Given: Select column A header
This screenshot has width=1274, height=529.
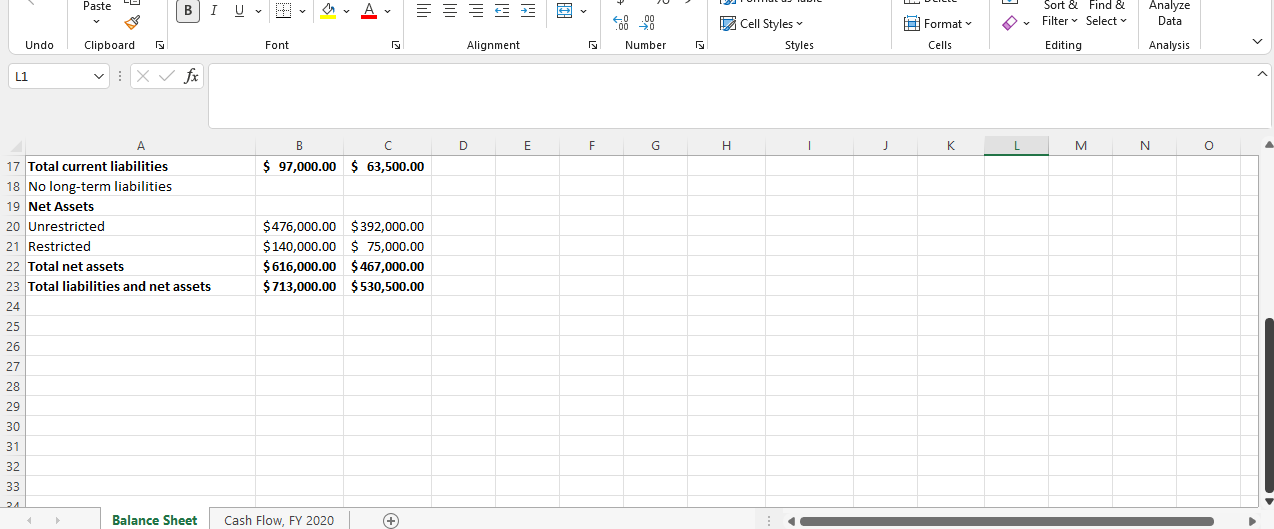Looking at the screenshot, I should pos(140,146).
